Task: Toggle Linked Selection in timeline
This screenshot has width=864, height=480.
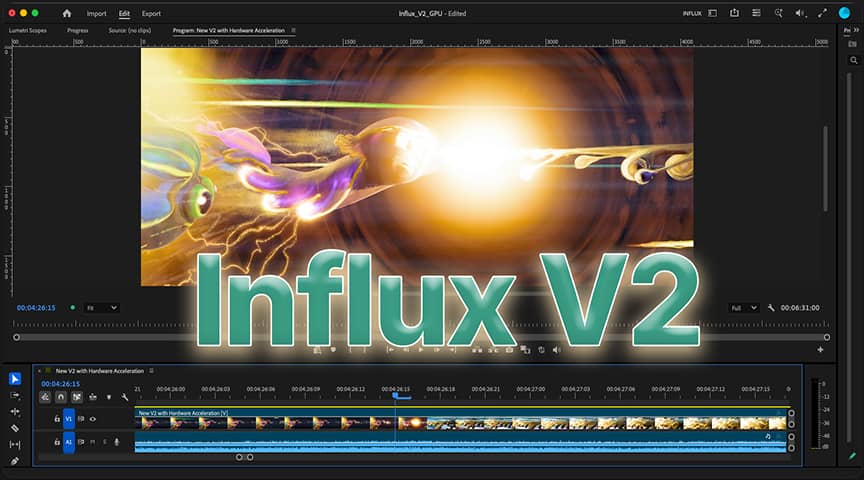Action: point(77,397)
